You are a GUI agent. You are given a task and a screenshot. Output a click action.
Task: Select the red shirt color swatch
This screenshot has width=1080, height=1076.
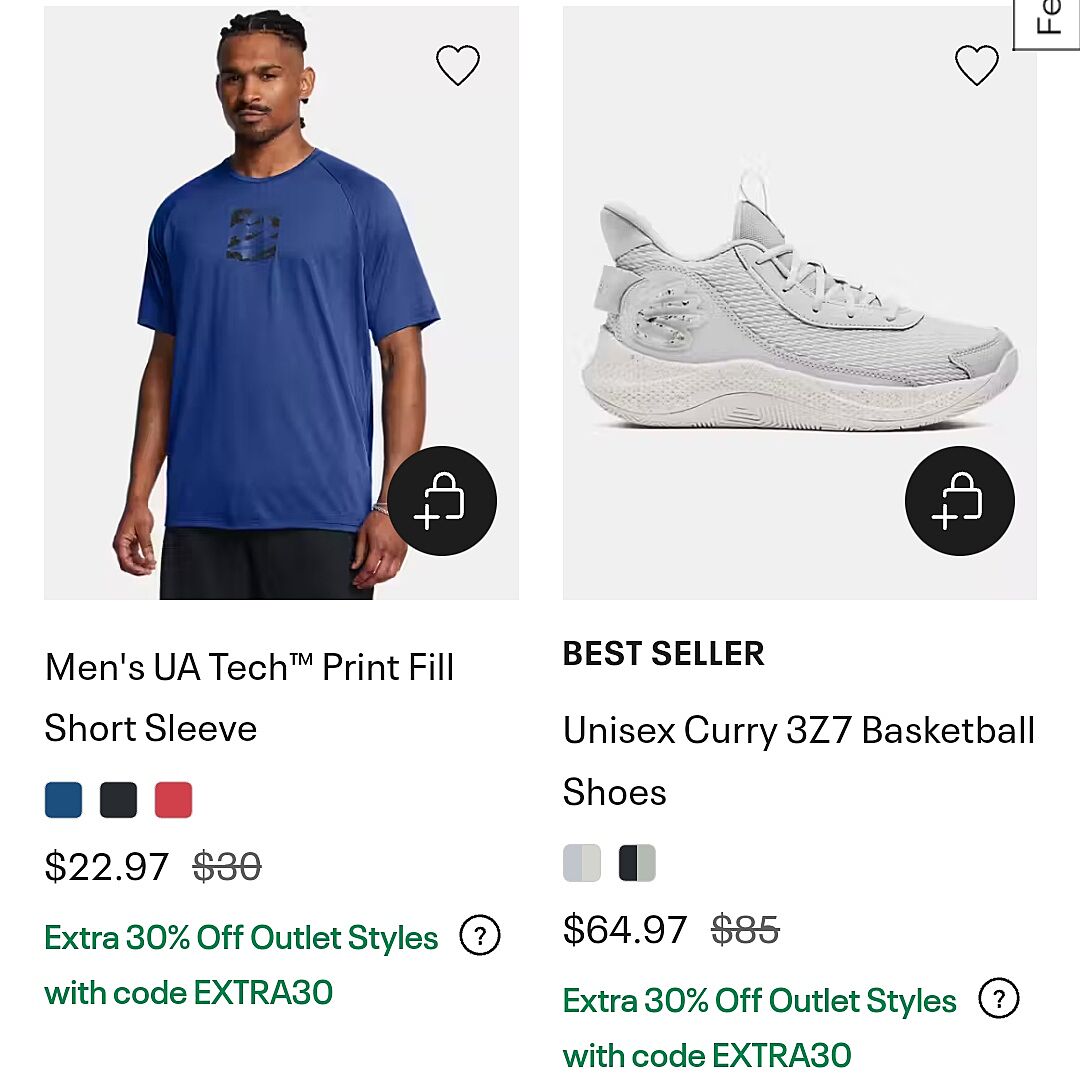(x=173, y=800)
